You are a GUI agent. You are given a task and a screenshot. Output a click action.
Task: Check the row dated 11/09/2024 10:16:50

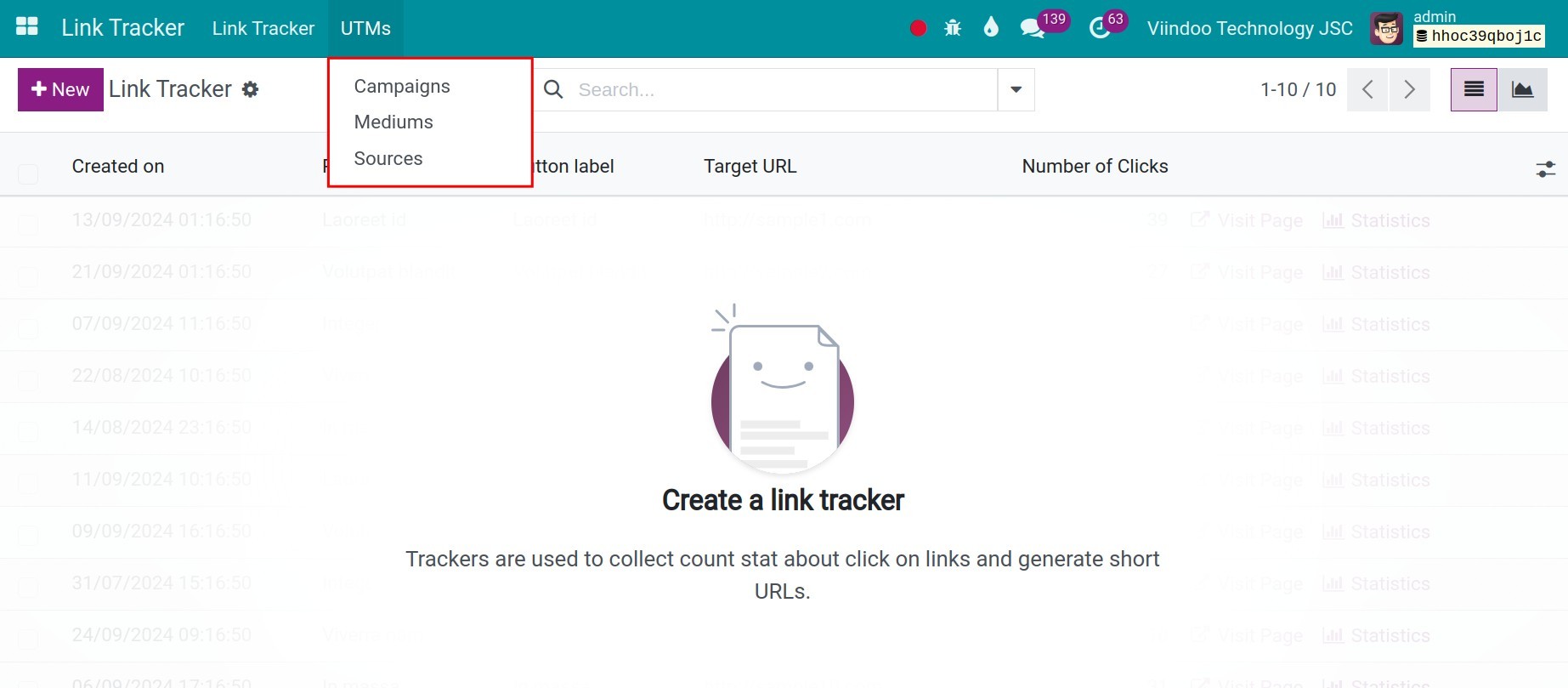28,484
